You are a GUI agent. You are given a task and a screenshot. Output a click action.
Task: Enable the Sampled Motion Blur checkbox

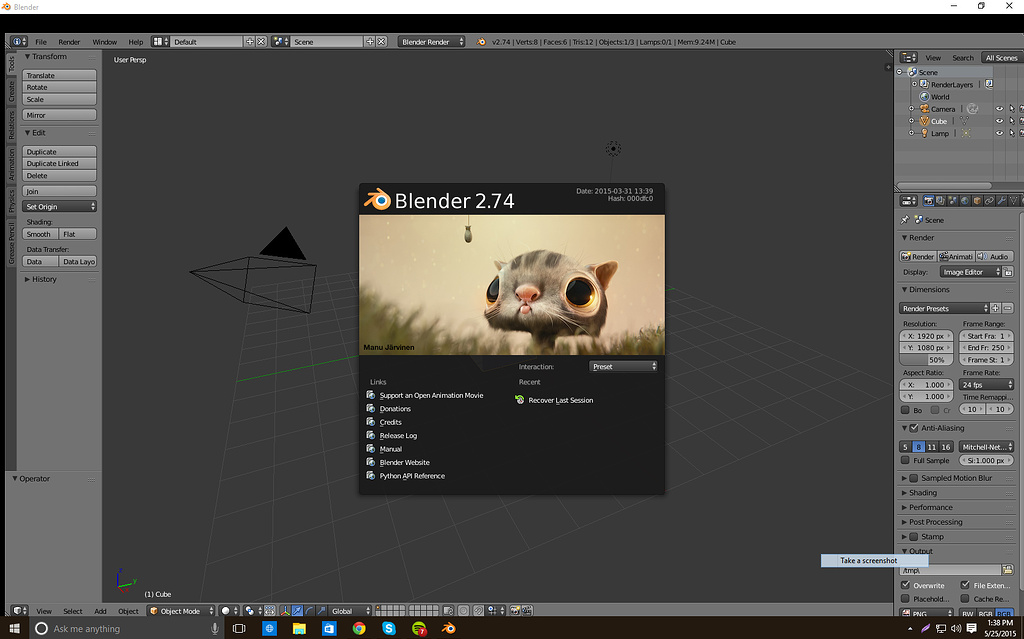click(914, 478)
